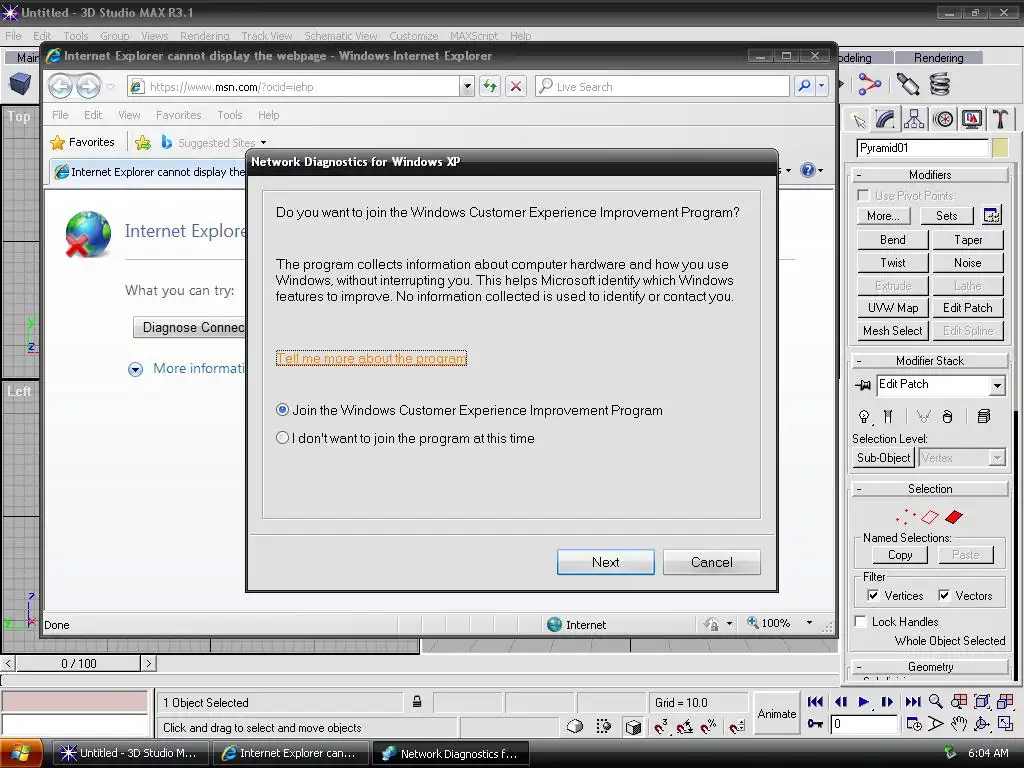Click the IE Refresh button icon
Image resolution: width=1024 pixels, height=768 pixels.
(x=490, y=86)
